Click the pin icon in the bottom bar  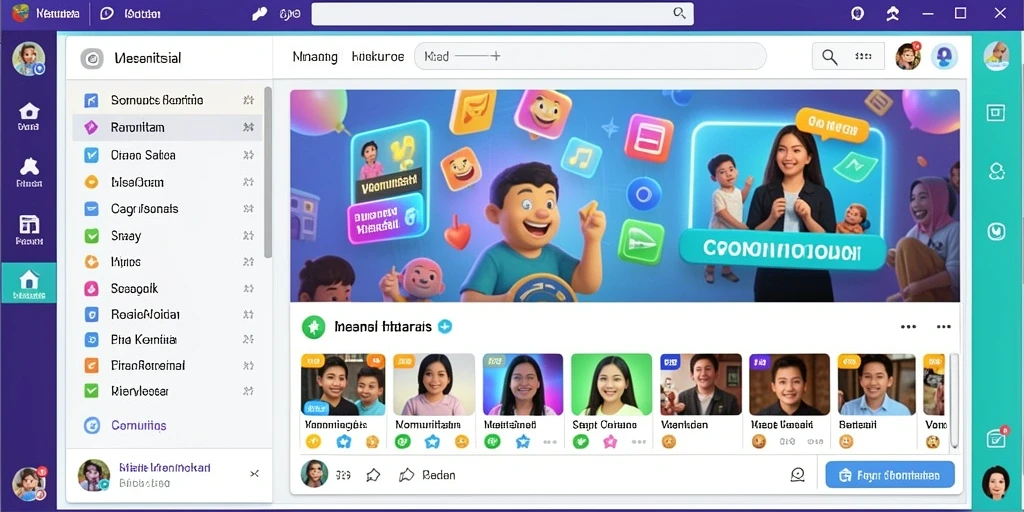(373, 475)
